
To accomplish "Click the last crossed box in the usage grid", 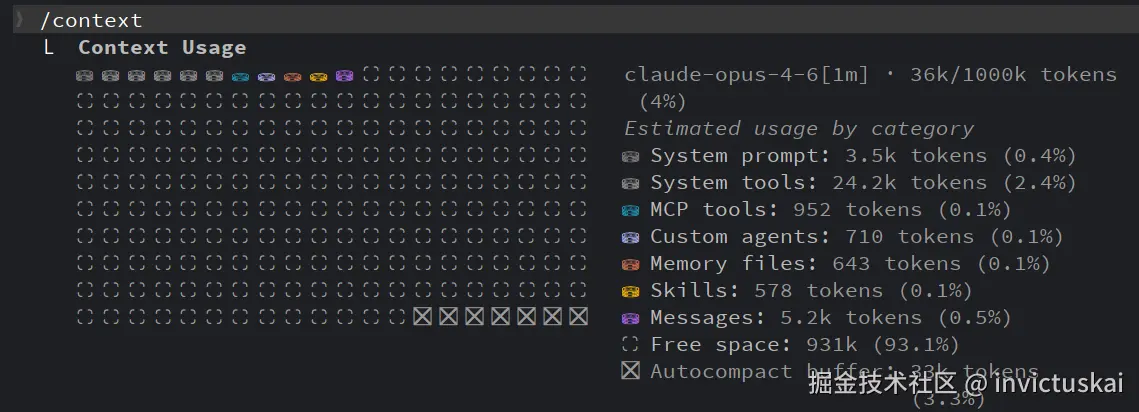I will (578, 317).
